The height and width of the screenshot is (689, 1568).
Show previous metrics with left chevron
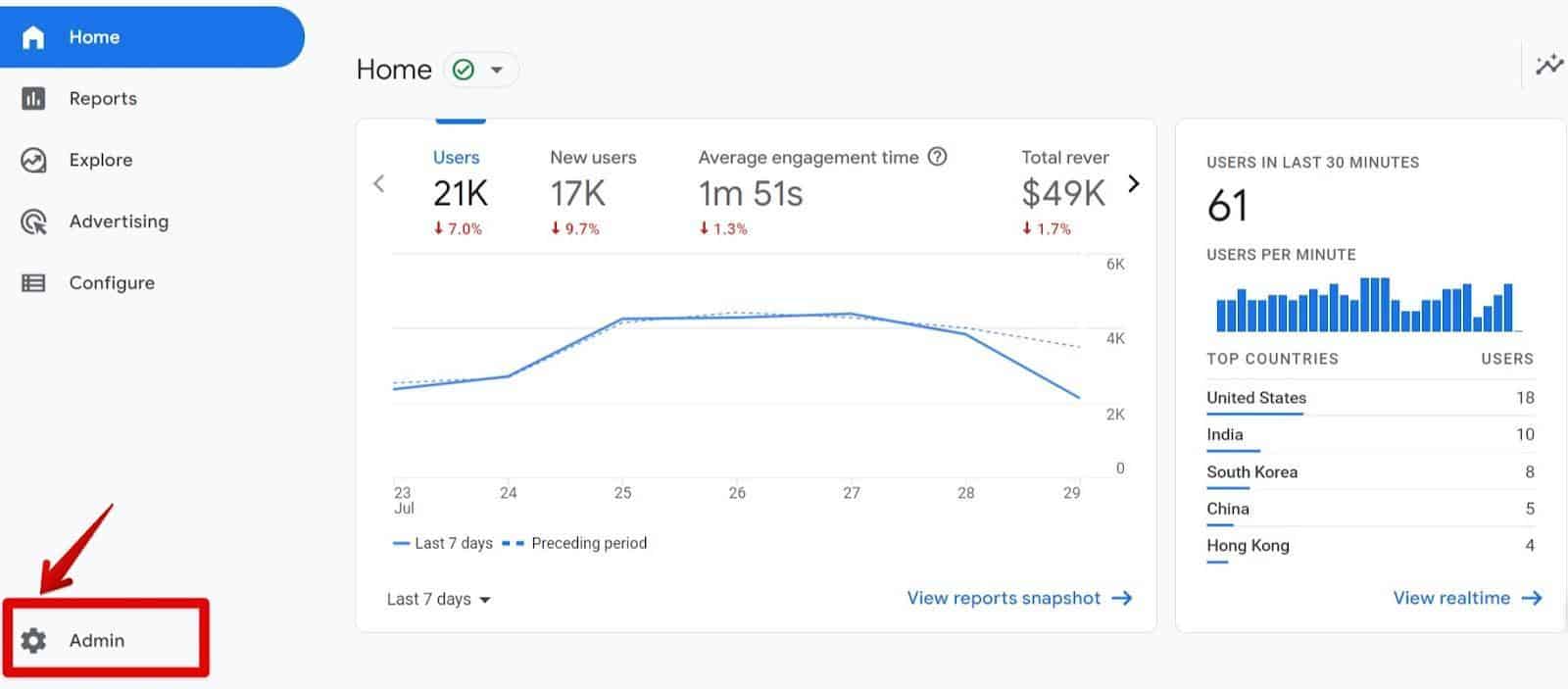379,183
